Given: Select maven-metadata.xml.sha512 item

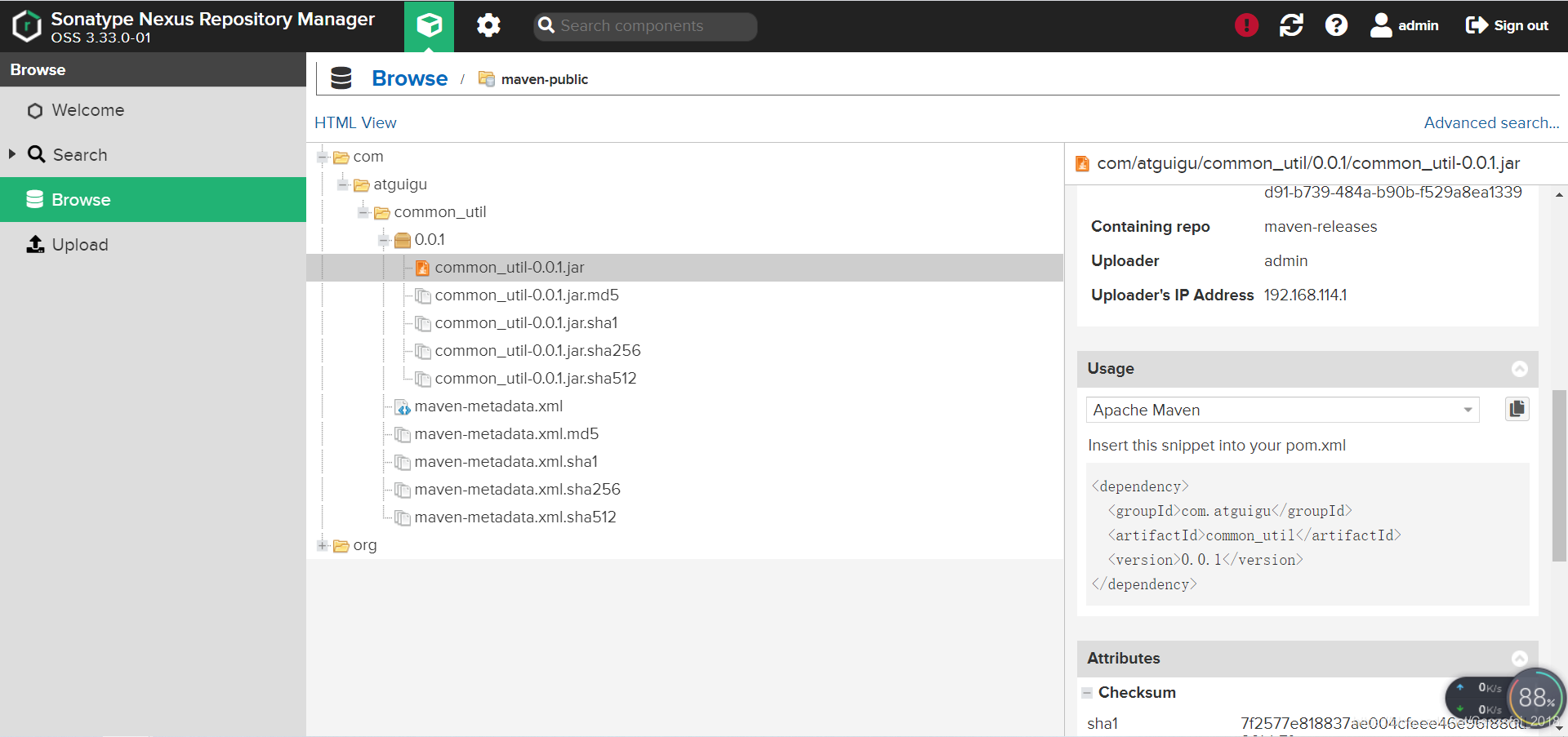Looking at the screenshot, I should (x=515, y=517).
